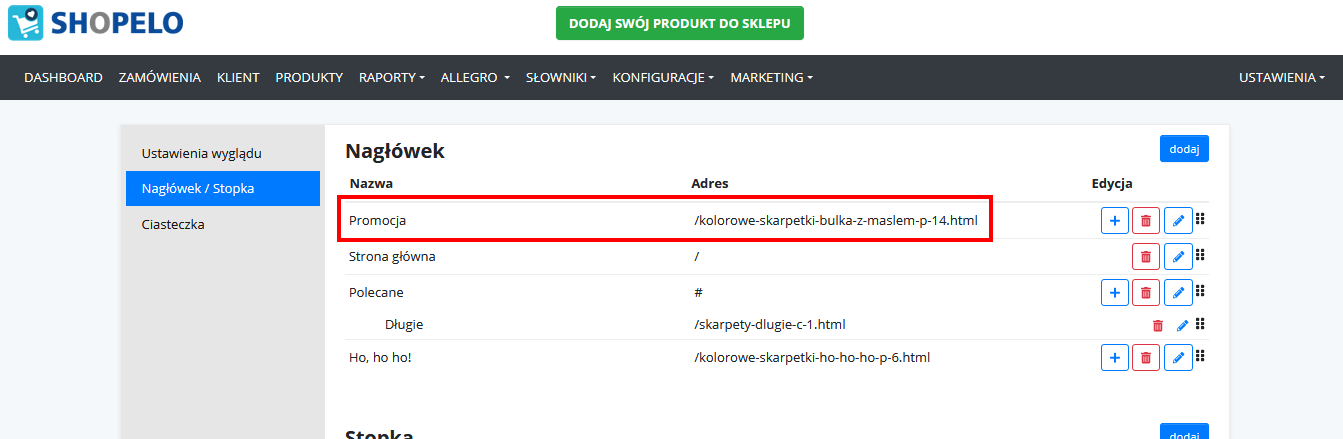The height and width of the screenshot is (439, 1343).
Task: Open the KONFIGURACJE dropdown
Action: (663, 77)
